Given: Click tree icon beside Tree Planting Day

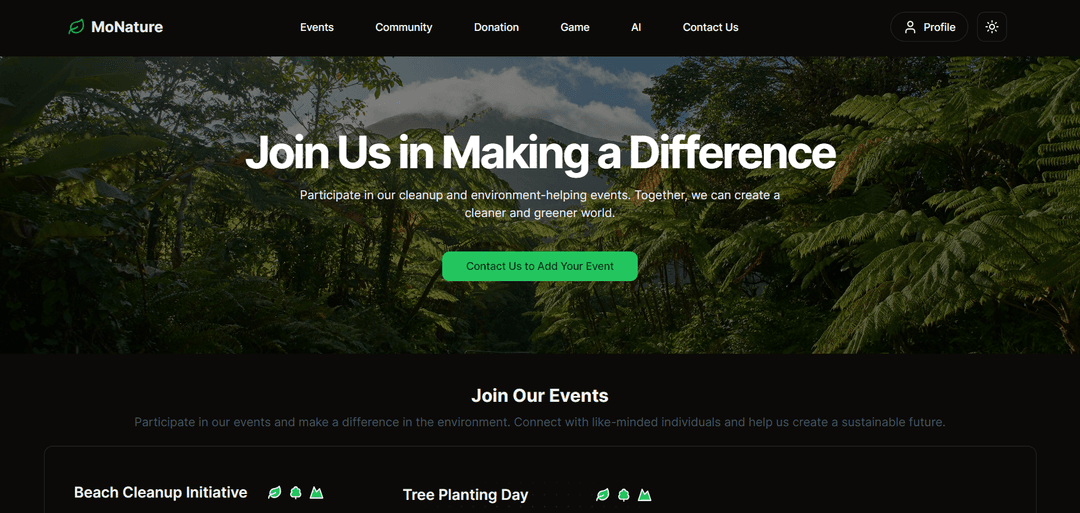Looking at the screenshot, I should (x=623, y=494).
